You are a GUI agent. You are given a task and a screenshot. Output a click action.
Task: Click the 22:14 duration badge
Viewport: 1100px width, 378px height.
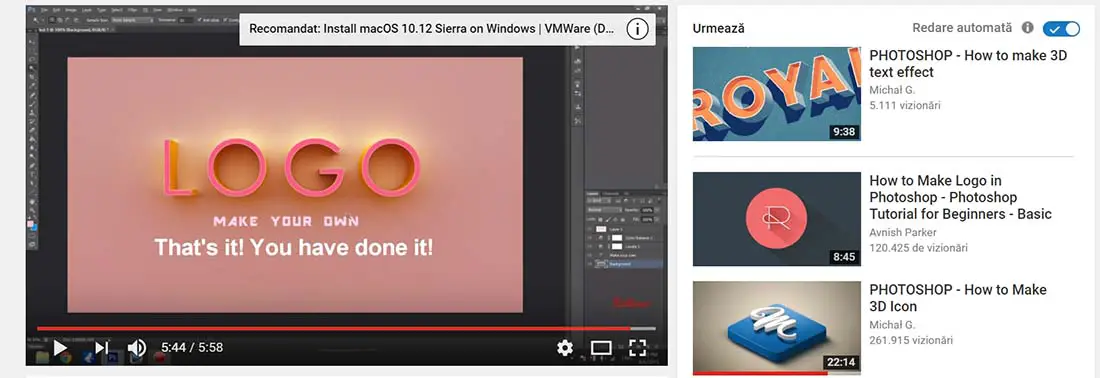point(841,363)
